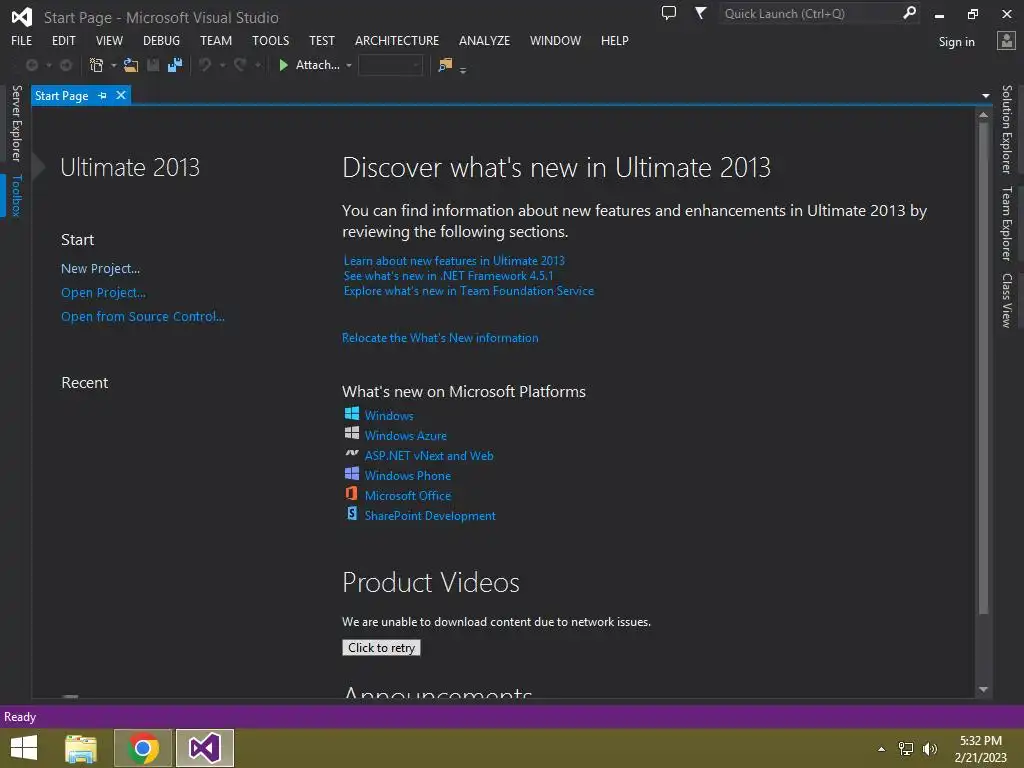This screenshot has width=1024, height=768.
Task: Click Open from Source Control... link
Action: coord(143,317)
